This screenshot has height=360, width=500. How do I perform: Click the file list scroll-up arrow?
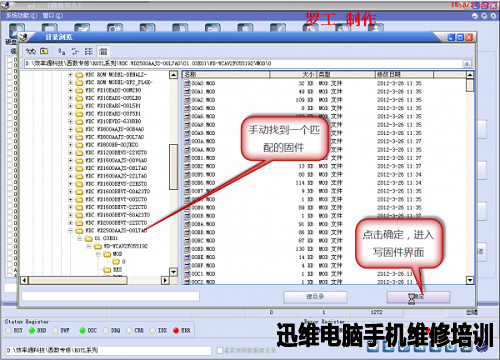tap(470, 75)
